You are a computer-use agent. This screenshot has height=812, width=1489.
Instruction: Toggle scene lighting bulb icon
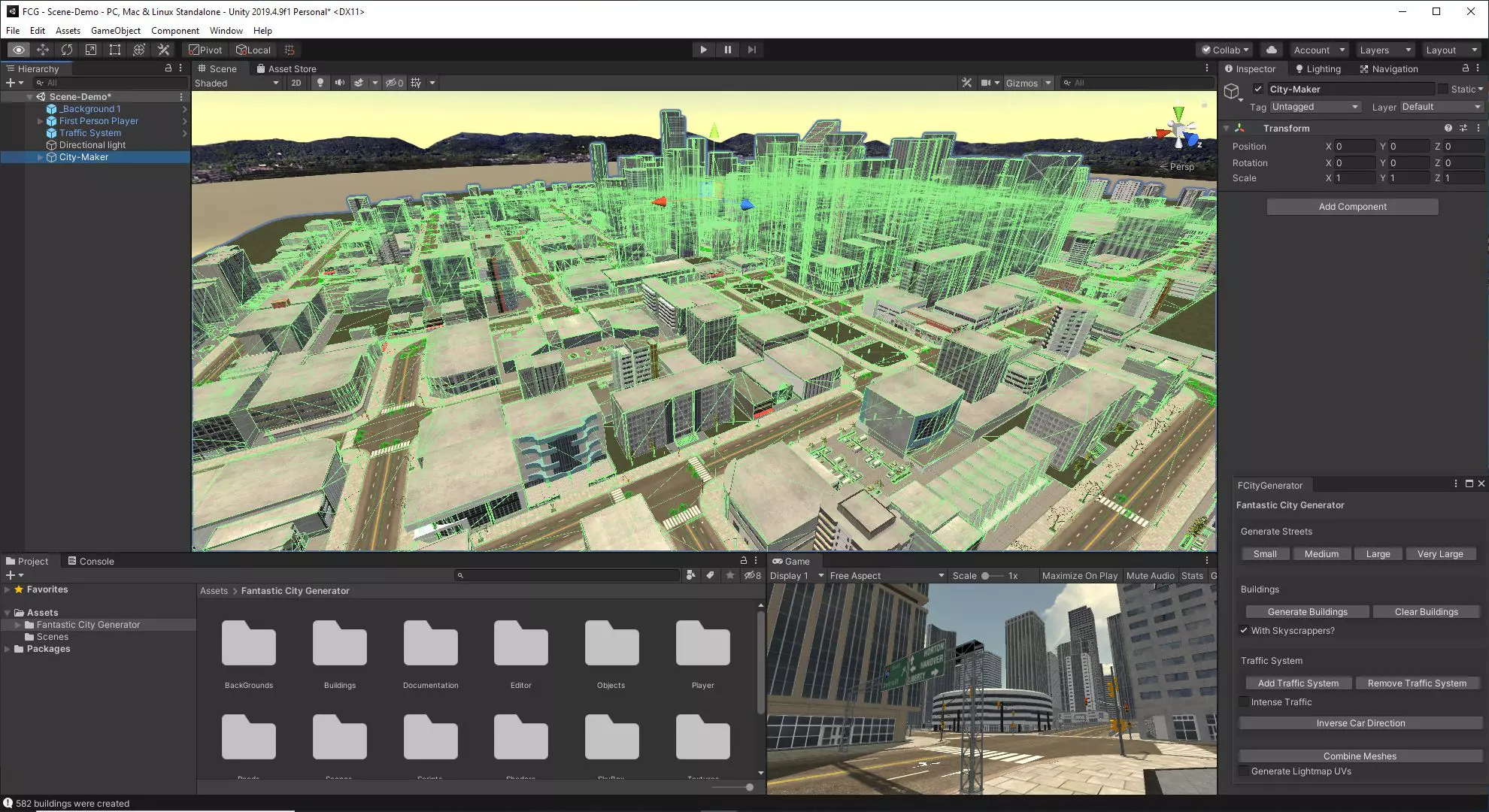point(320,83)
